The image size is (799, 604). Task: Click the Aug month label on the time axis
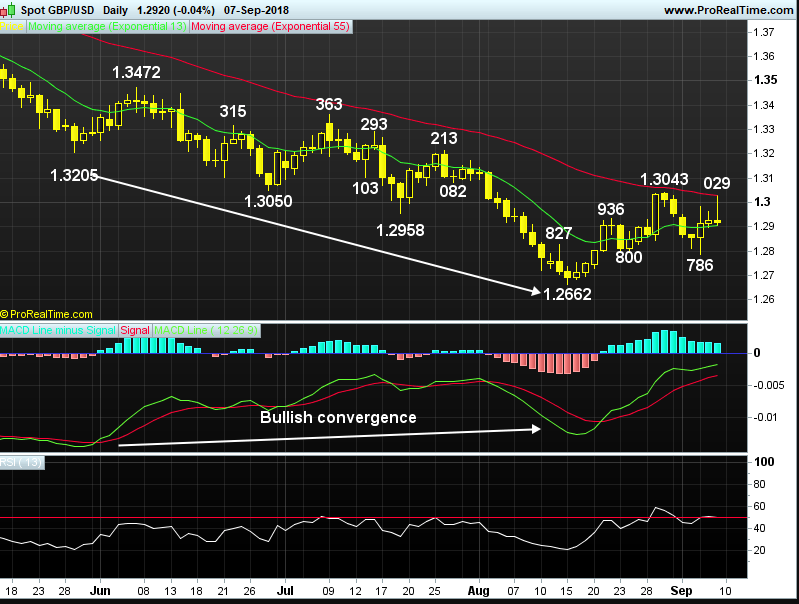click(x=478, y=591)
